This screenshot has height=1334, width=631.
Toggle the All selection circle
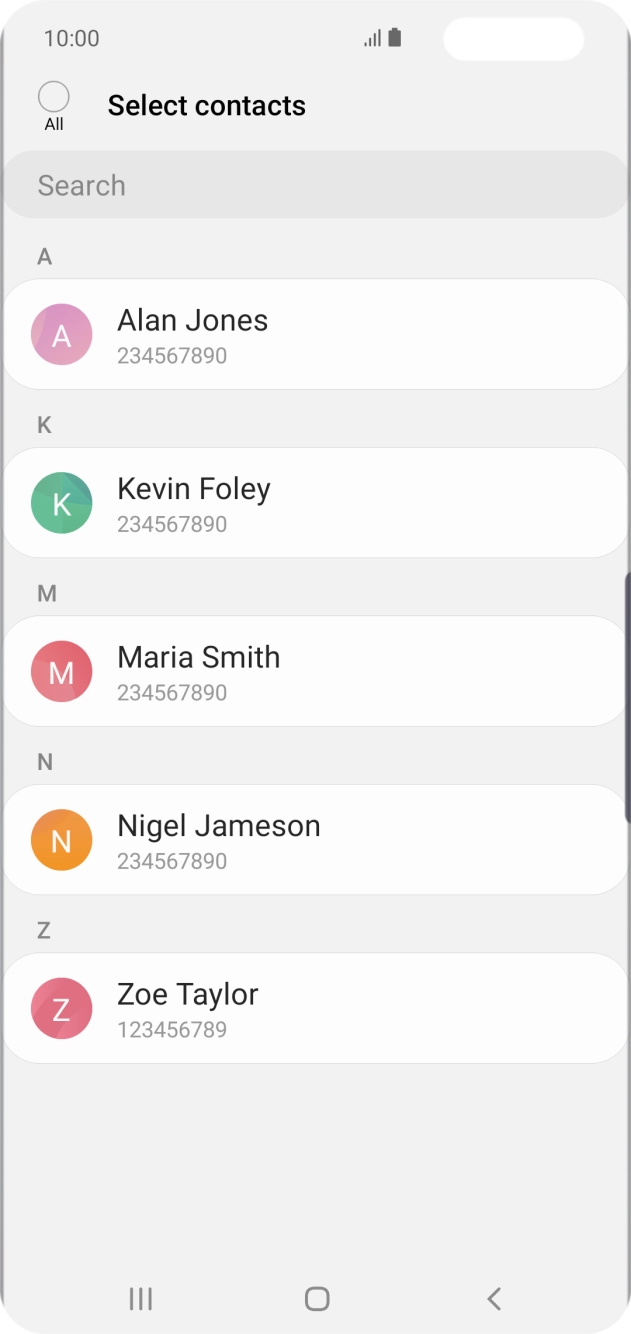(x=54, y=97)
